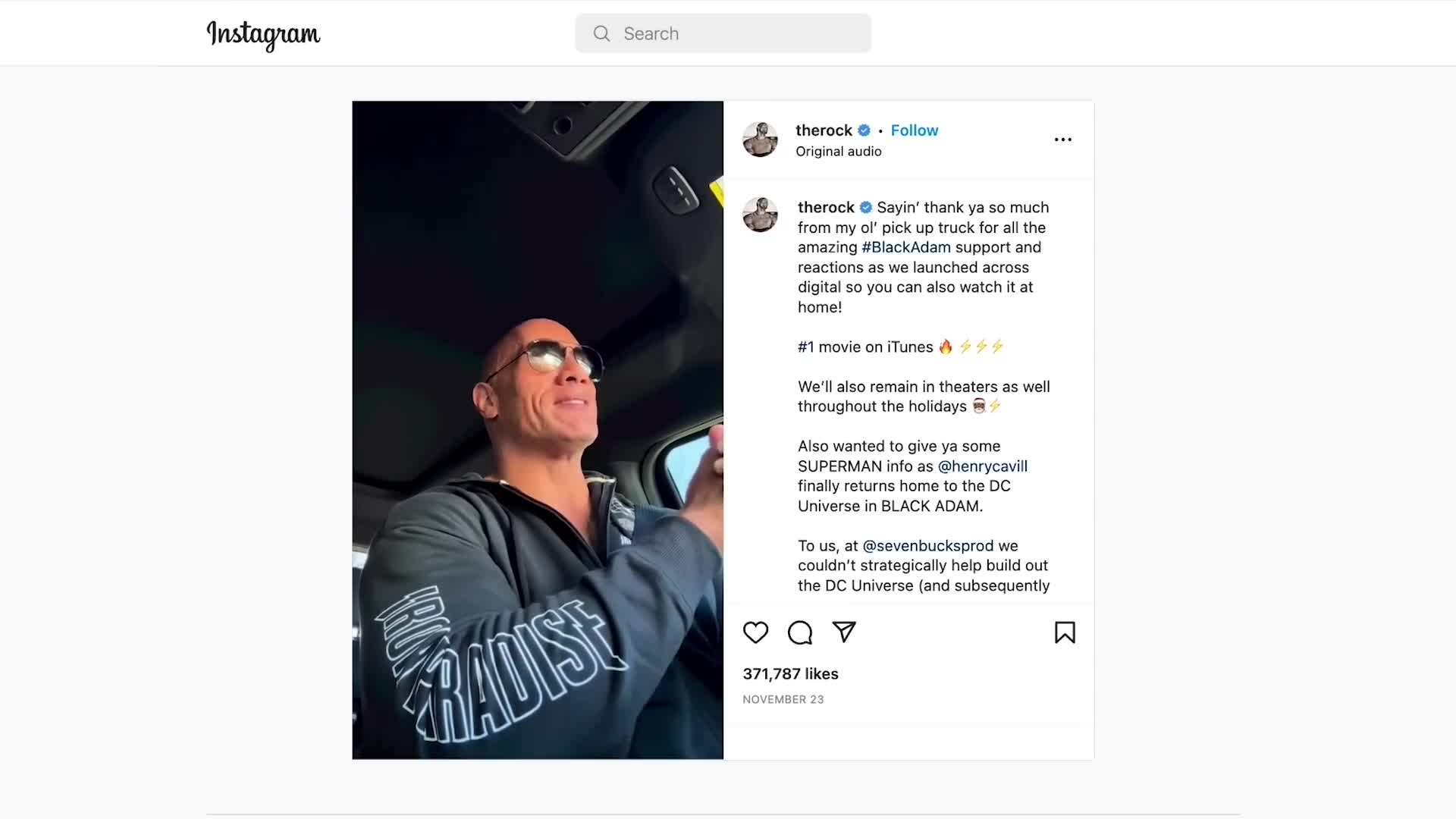The image size is (1456, 819).
Task: Open the Original audio link
Action: point(838,152)
